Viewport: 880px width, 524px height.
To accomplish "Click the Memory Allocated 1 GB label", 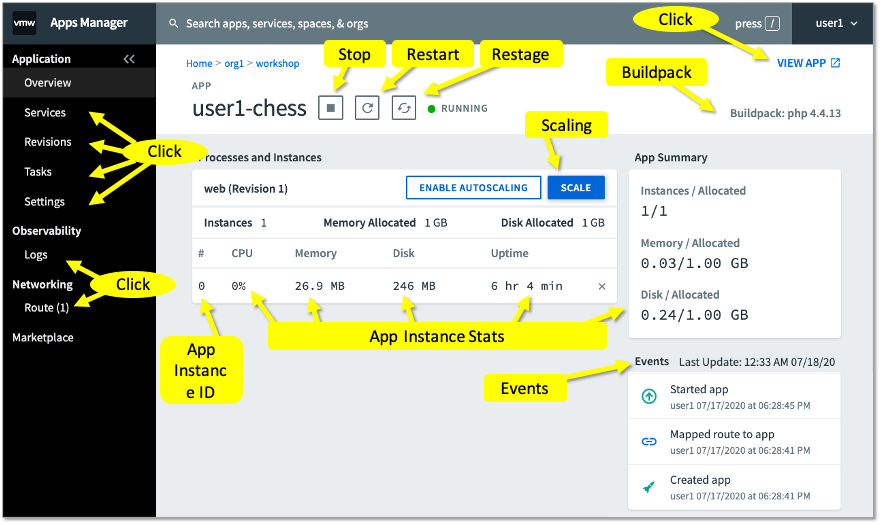I will [385, 223].
